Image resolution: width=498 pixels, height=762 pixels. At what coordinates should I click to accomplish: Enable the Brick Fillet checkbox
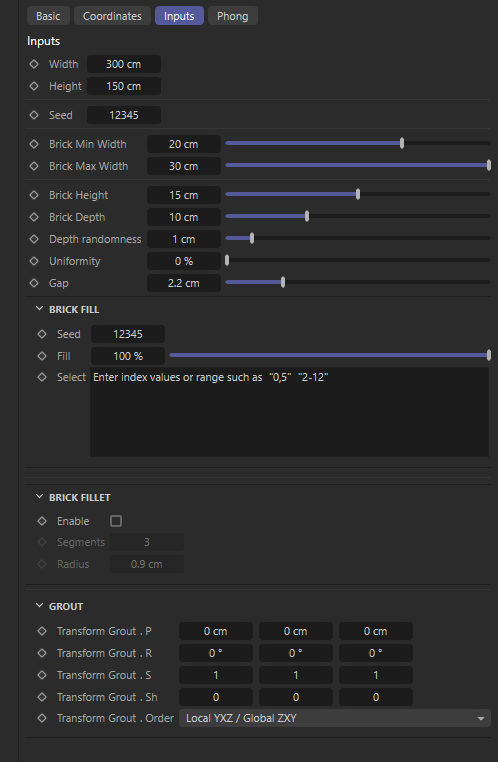click(x=116, y=521)
